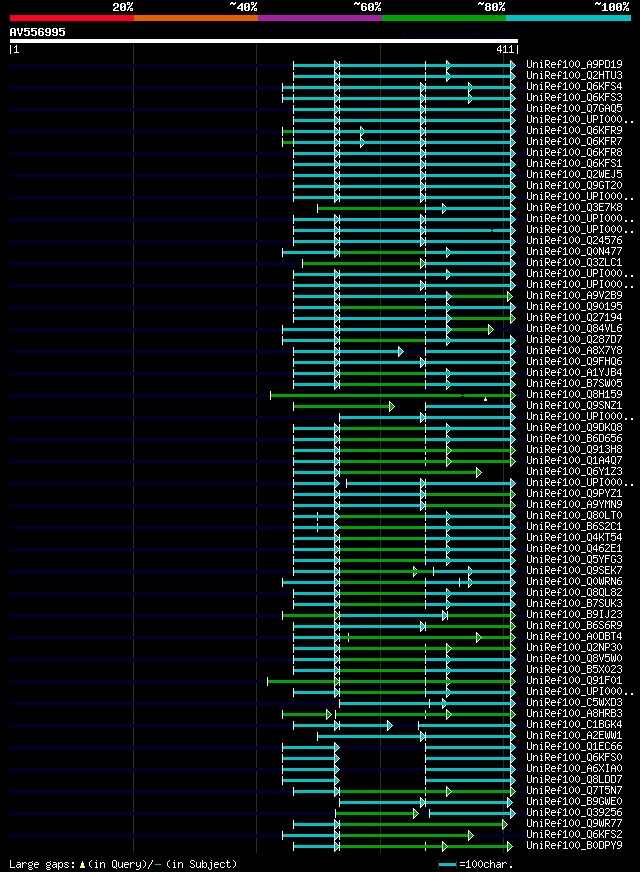
Task: Select subject label UniRef100_Q24576
Action: (574, 241)
